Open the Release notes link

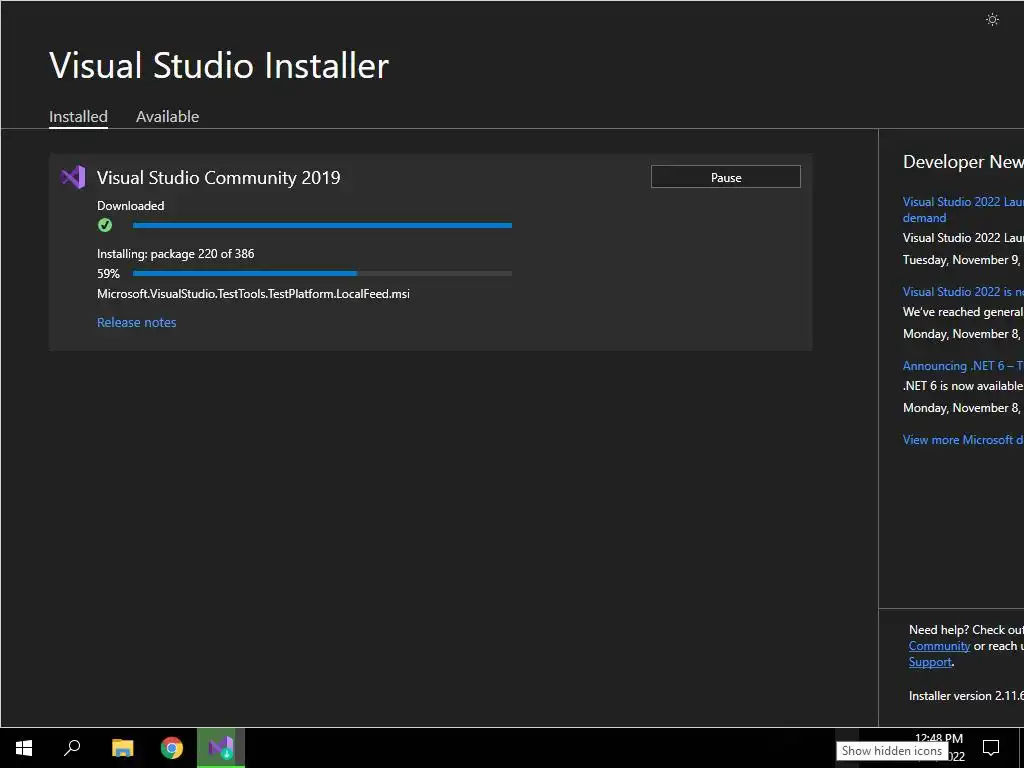(x=136, y=322)
